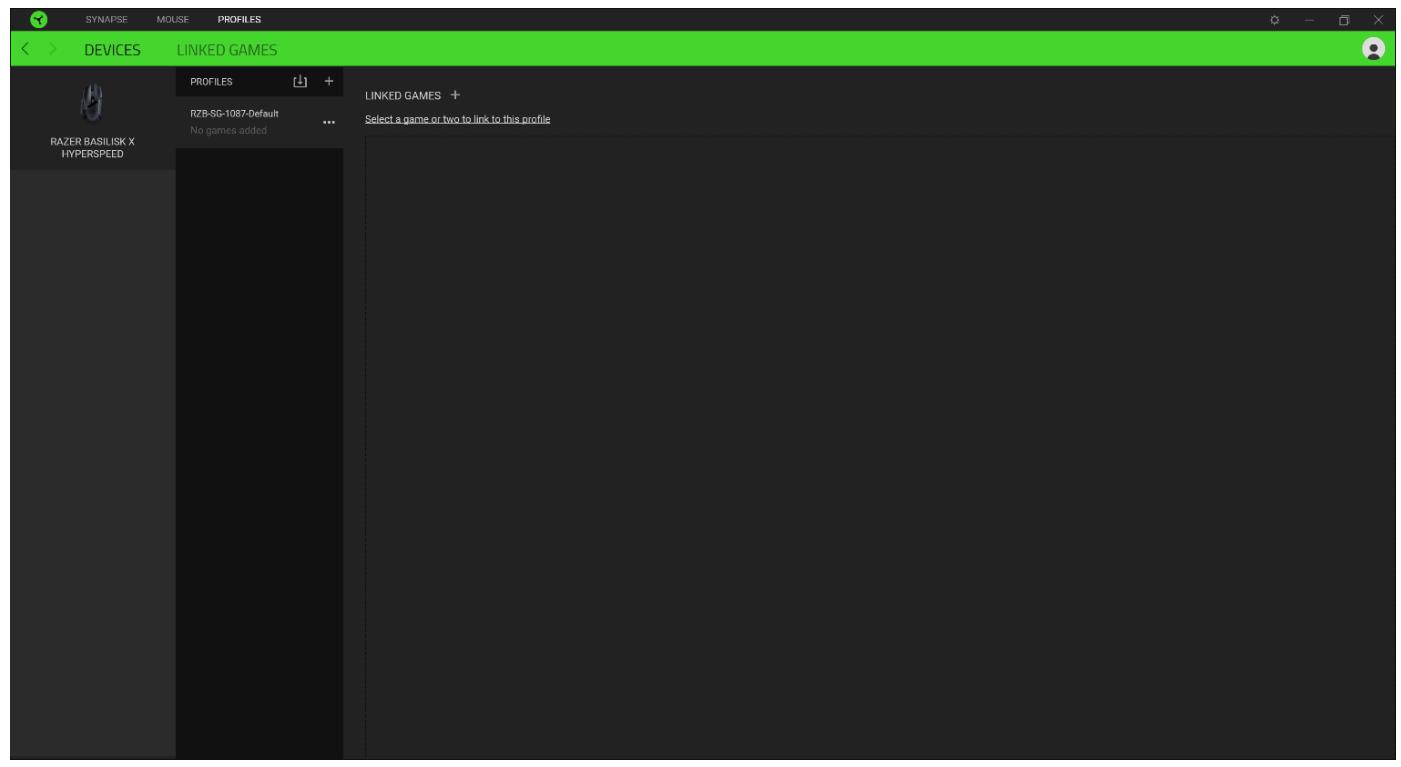Add a linked game with plus icon
The height and width of the screenshot is (767, 1401).
coord(455,95)
